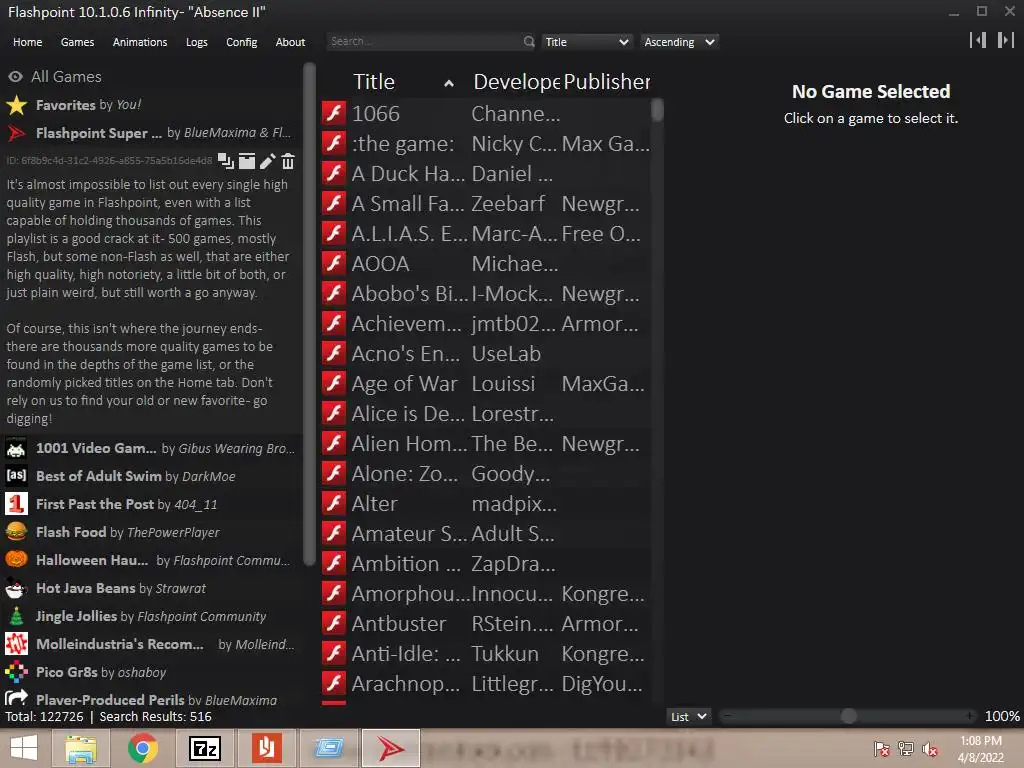The height and width of the screenshot is (768, 1024).
Task: Click the edit playlist pencil icon
Action: pos(268,161)
